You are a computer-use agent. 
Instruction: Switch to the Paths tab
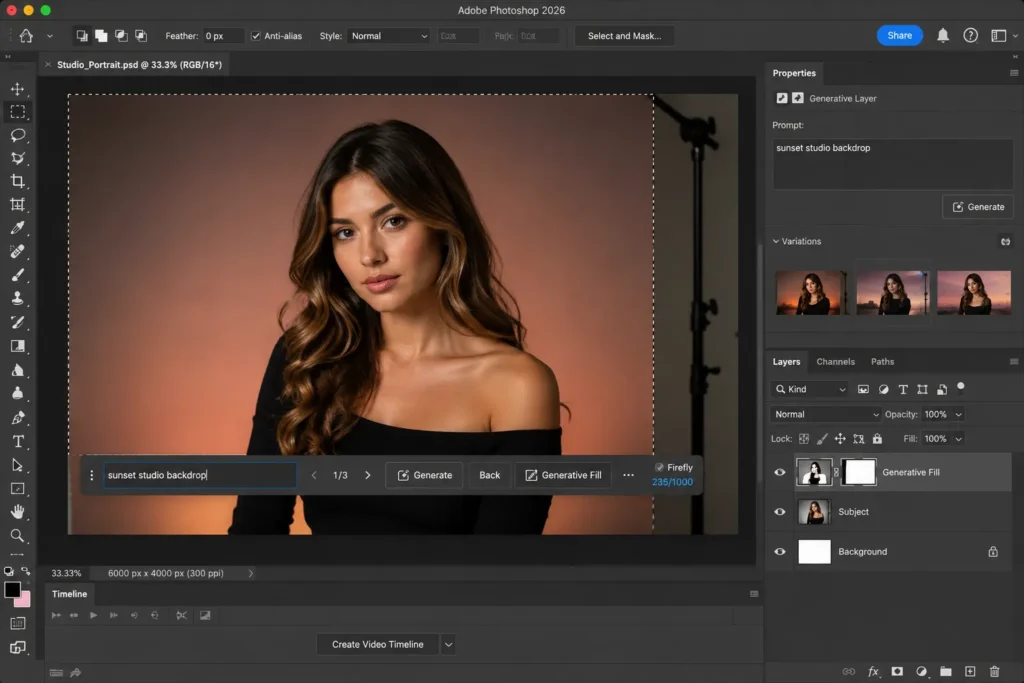(882, 362)
